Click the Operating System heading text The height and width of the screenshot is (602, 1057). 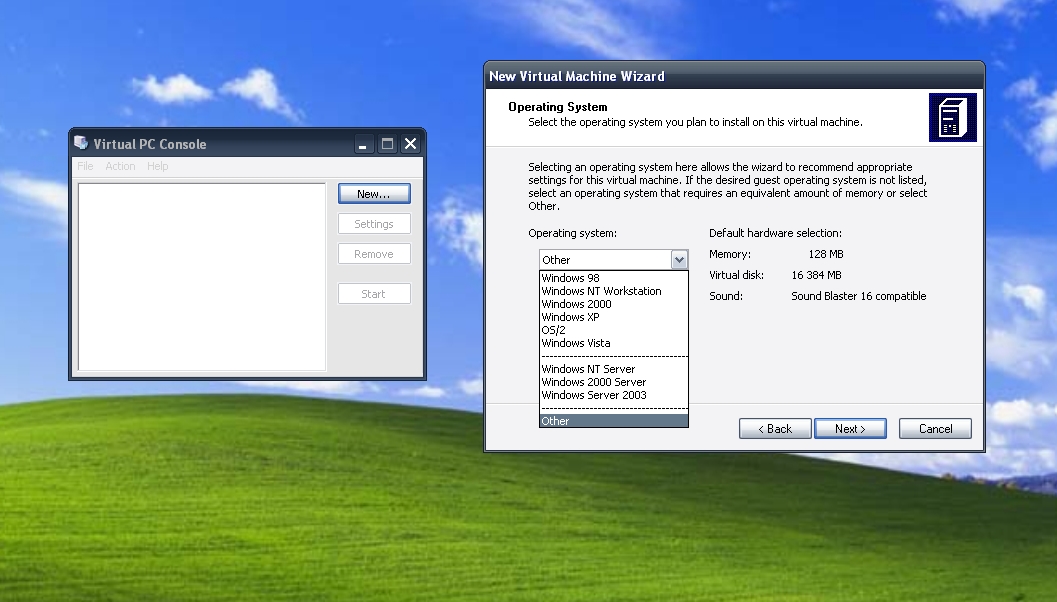(557, 107)
